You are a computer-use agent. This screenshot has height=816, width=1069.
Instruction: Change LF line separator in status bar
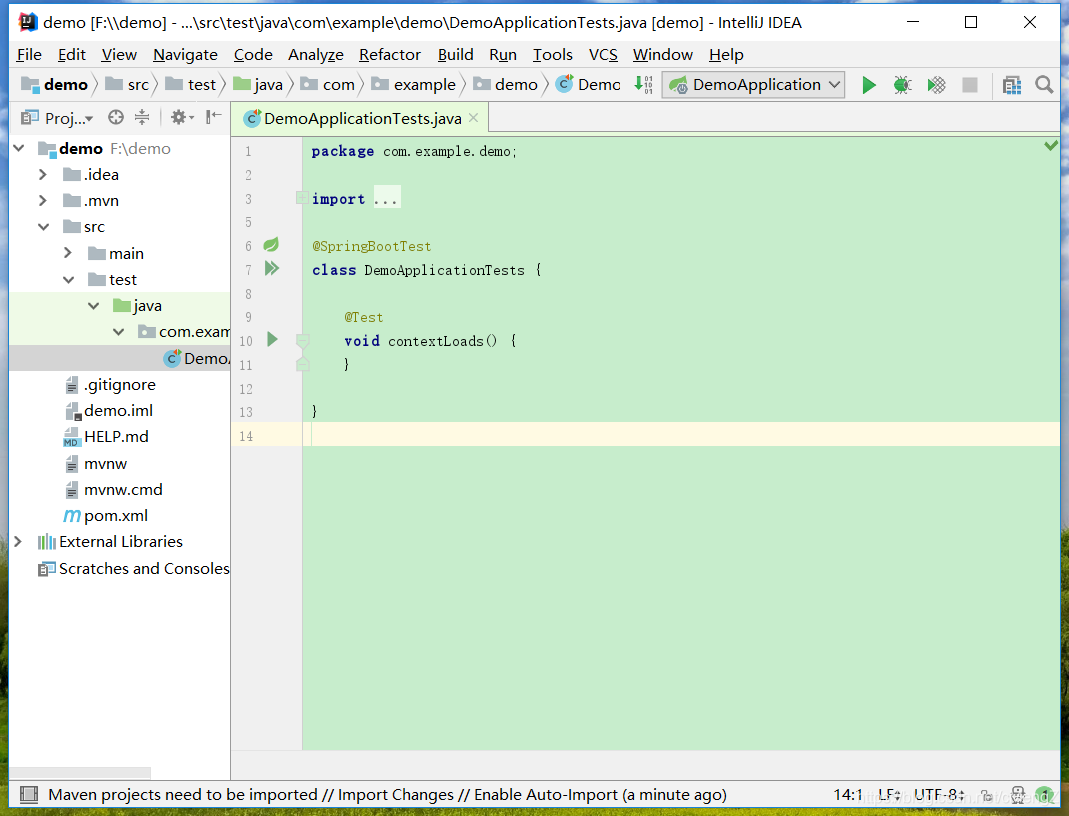pos(890,795)
